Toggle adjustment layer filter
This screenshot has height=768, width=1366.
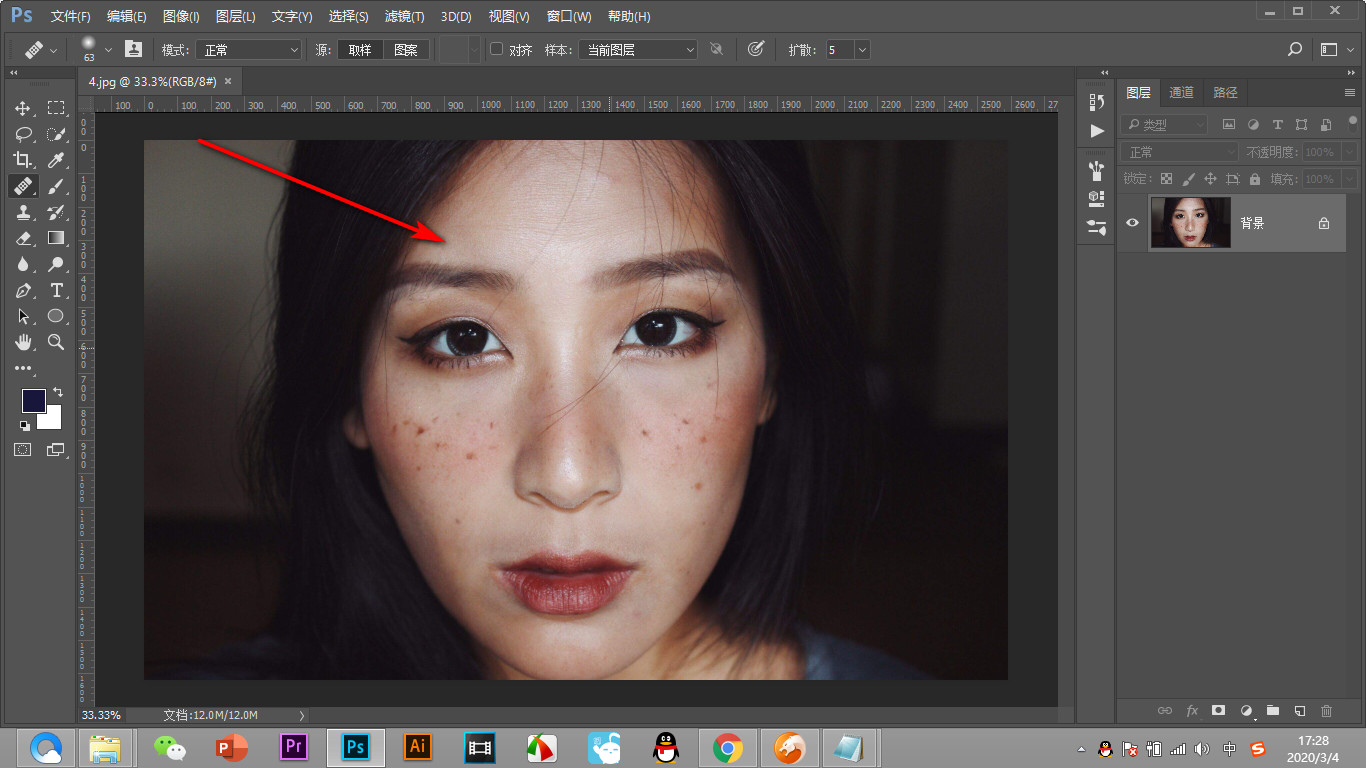tap(1253, 125)
